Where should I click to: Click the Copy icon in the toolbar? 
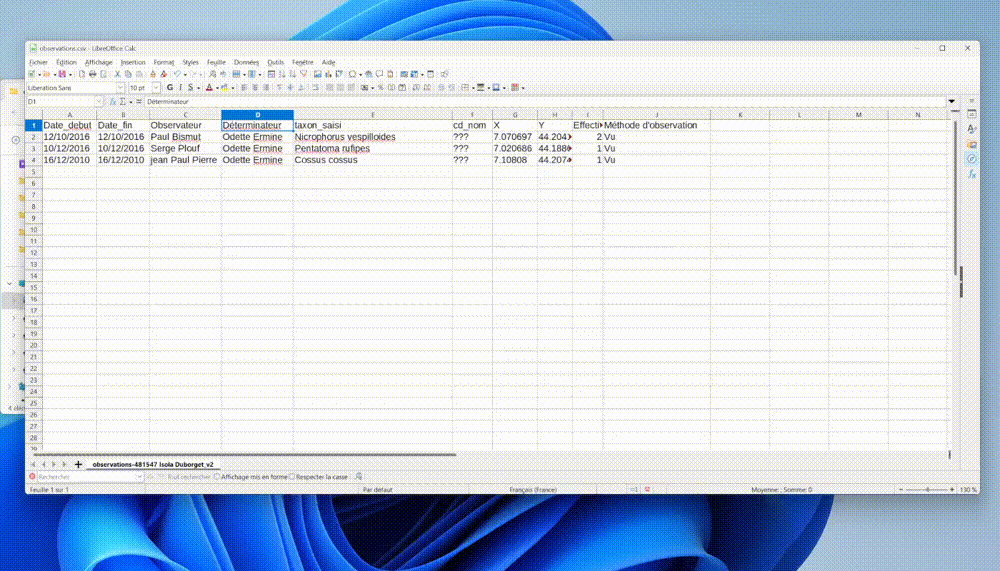(x=128, y=74)
